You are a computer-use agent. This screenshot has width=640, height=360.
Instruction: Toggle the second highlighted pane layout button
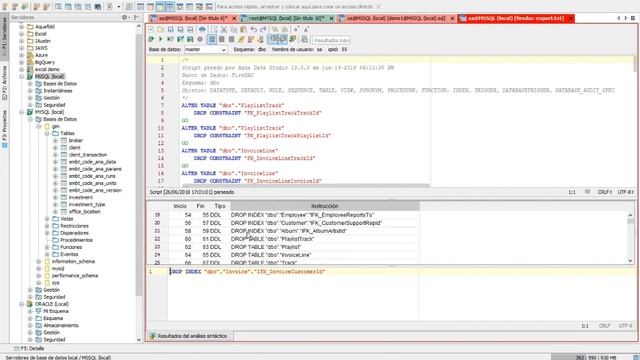click(x=282, y=39)
